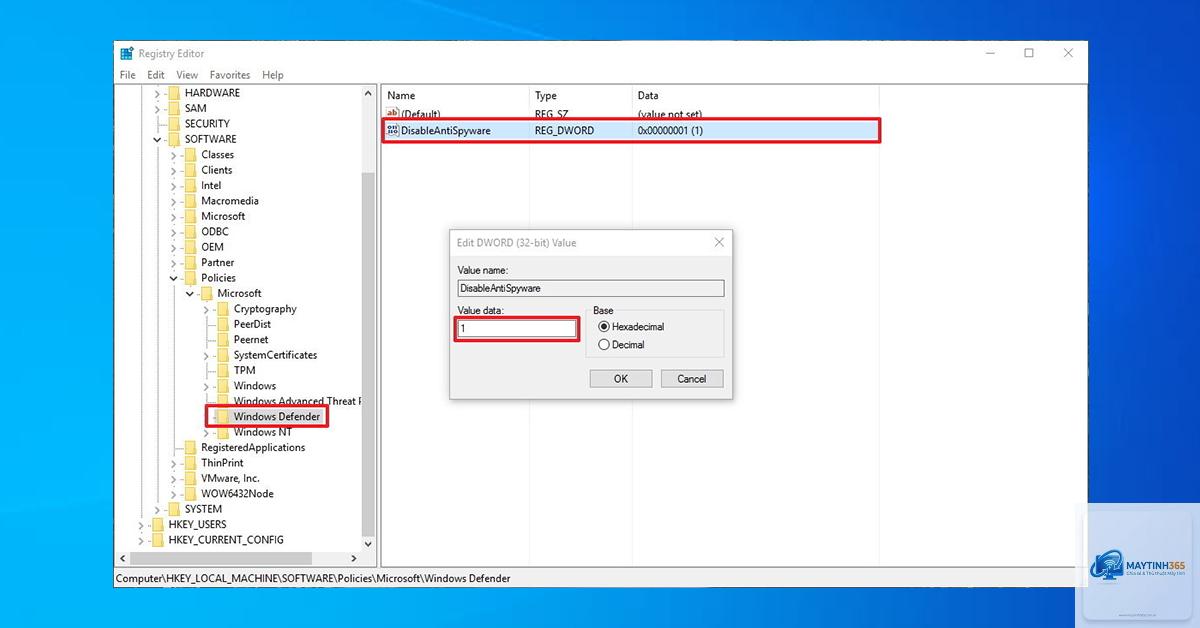Click the Partner key folder icon
The height and width of the screenshot is (628, 1200).
point(190,263)
